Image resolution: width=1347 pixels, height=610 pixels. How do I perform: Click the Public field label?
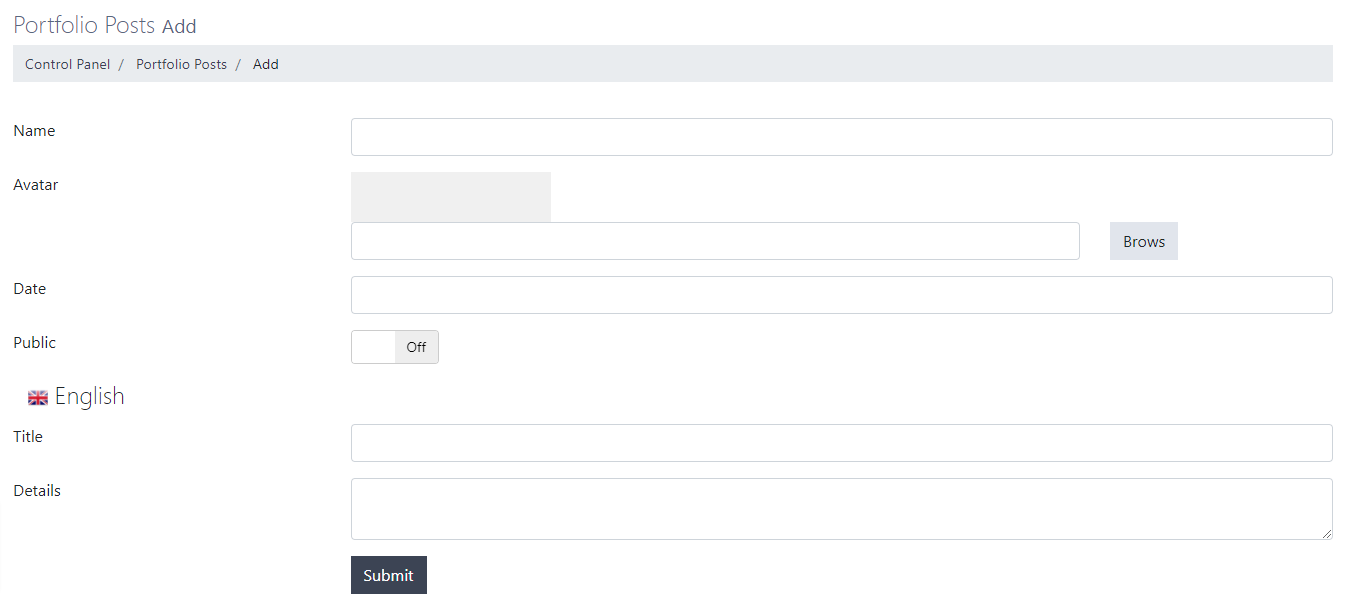pos(34,343)
